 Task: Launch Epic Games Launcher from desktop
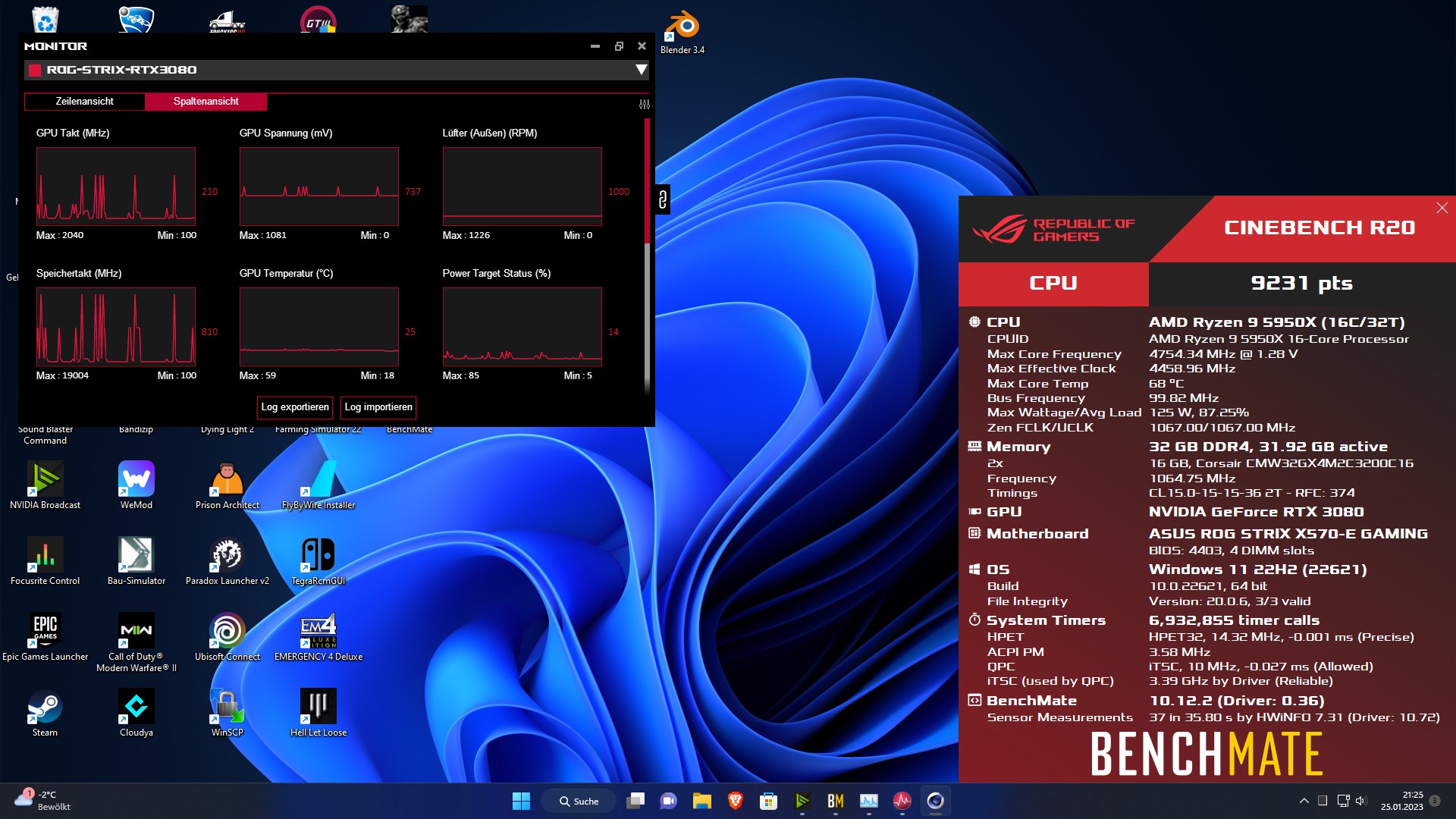[45, 638]
